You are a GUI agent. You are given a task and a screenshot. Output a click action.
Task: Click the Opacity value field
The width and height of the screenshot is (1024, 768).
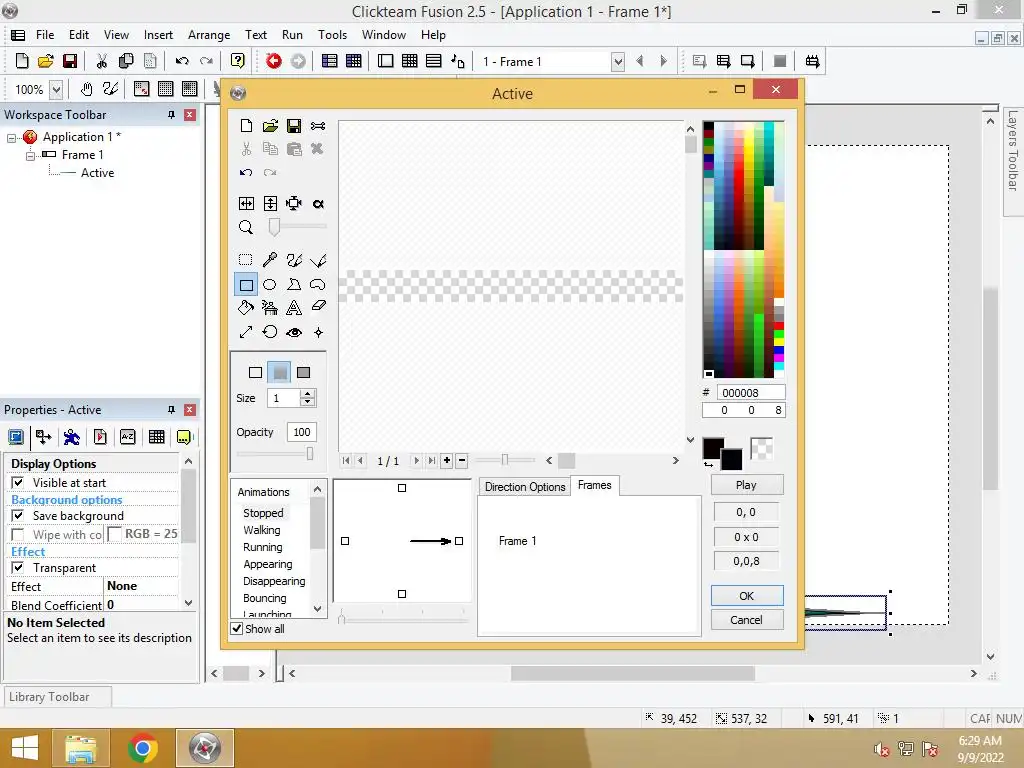coord(302,432)
